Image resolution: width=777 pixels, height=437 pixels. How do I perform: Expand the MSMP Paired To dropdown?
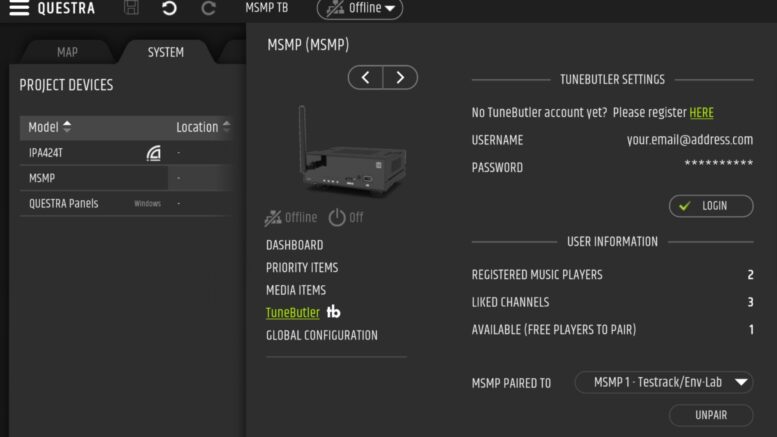tap(663, 382)
